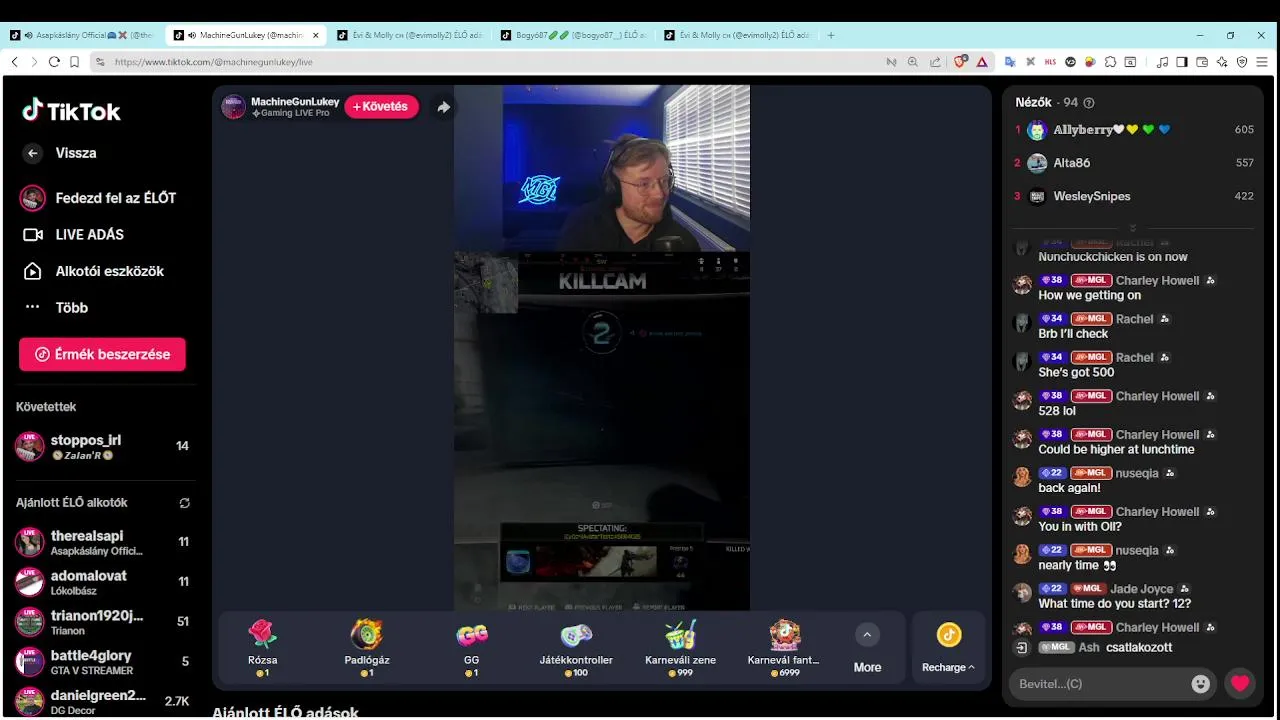The height and width of the screenshot is (720, 1280).
Task: Open LIVE ADÁS section
Action: [73, 235]
